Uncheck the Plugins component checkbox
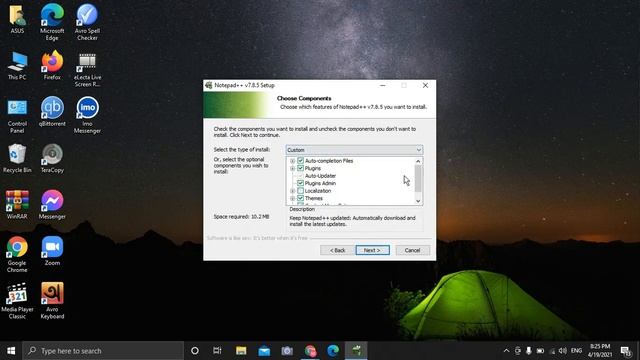This screenshot has height=360, width=640. [301, 168]
